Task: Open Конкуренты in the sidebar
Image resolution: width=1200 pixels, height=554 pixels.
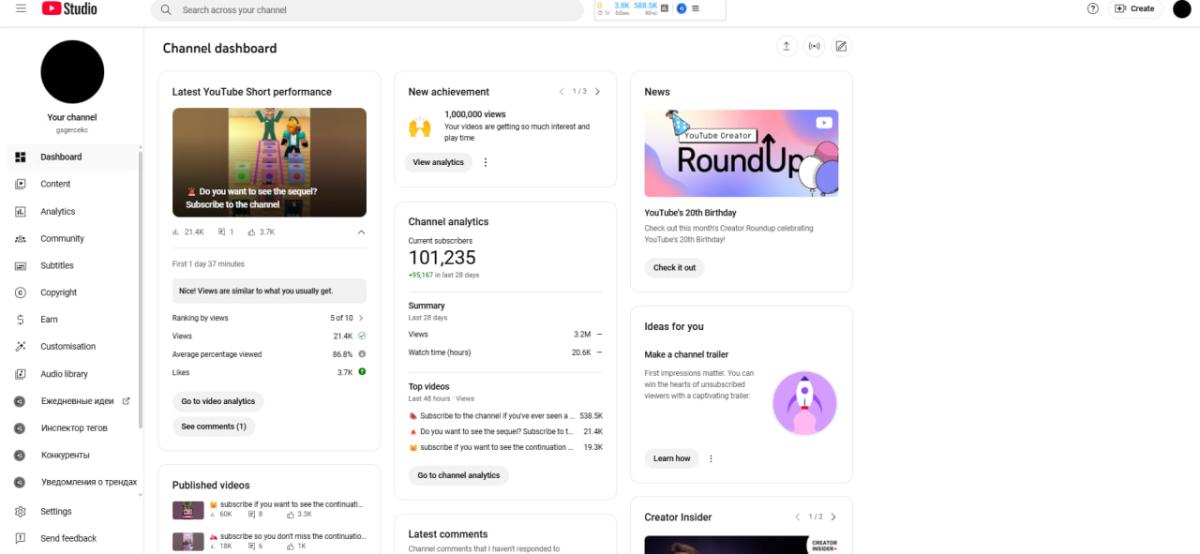Action: click(72, 455)
